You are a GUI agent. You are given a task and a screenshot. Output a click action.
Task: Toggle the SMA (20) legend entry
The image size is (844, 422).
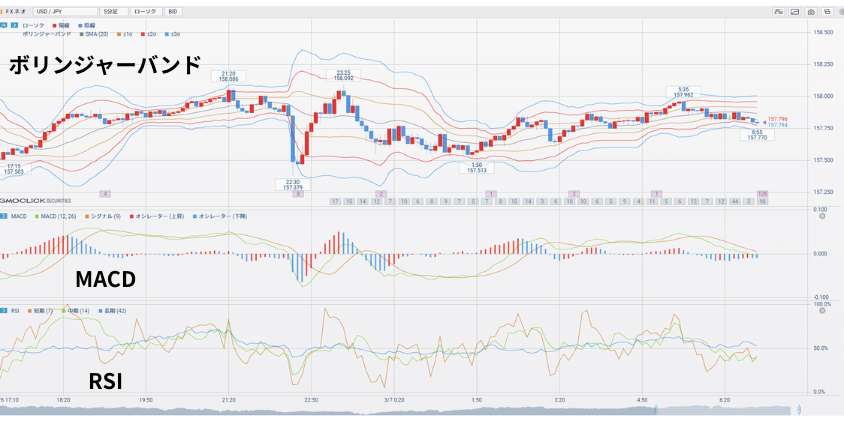96,33
